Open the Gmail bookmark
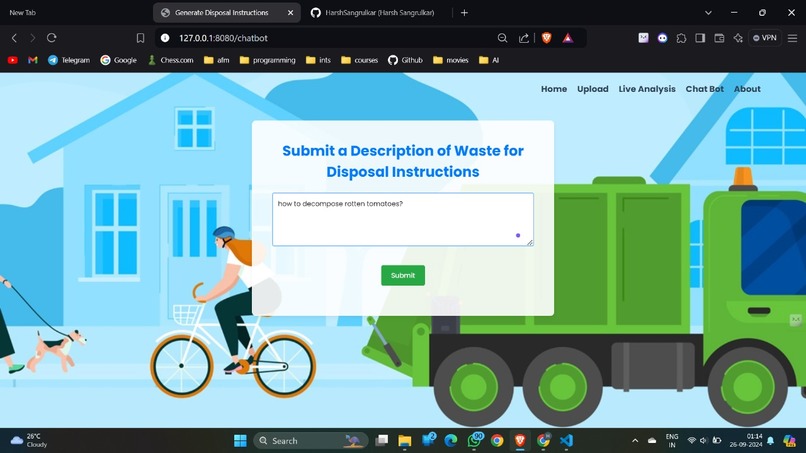The width and height of the screenshot is (806, 453). click(33, 60)
